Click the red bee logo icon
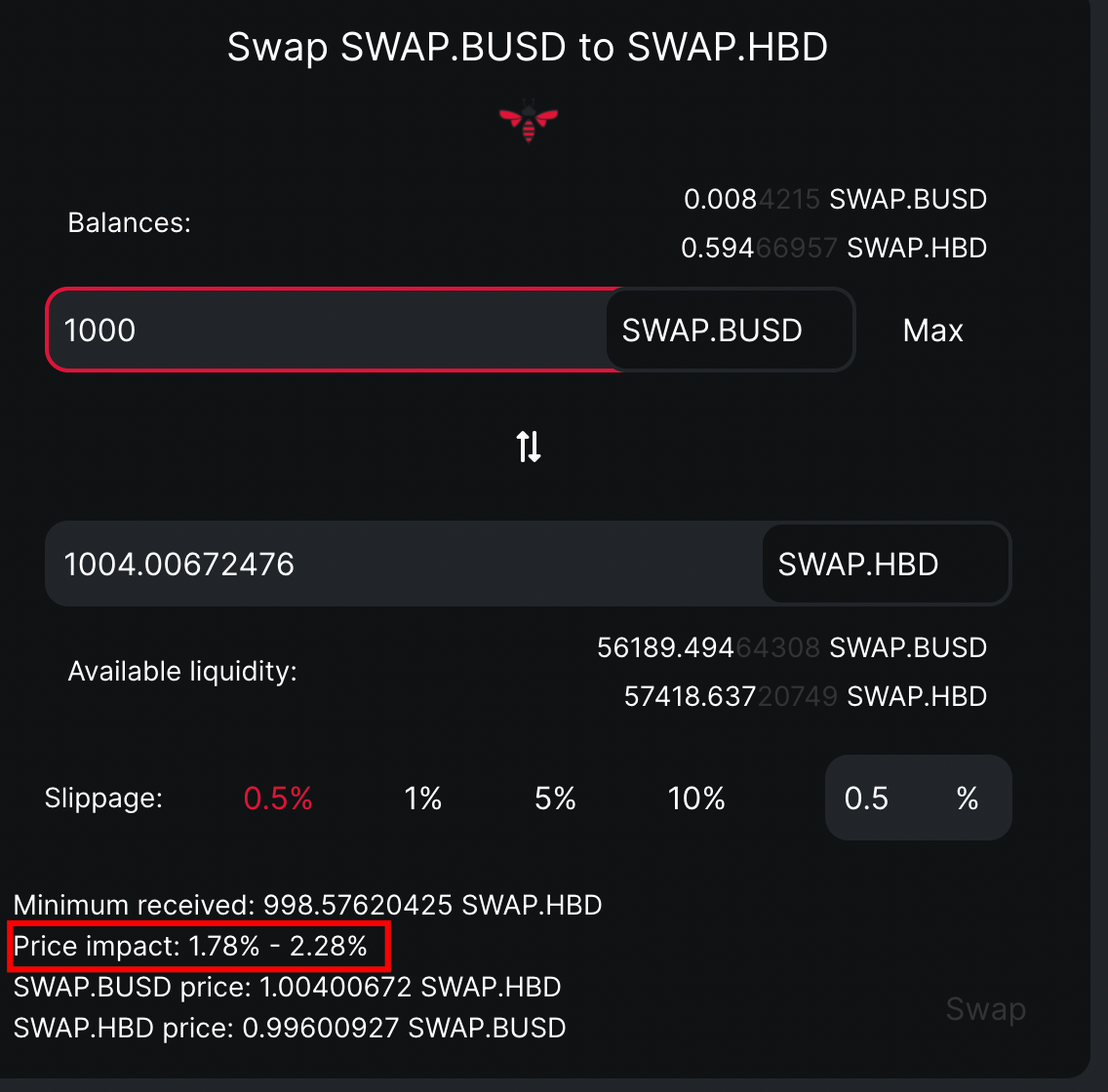This screenshot has width=1108, height=1092. [529, 122]
